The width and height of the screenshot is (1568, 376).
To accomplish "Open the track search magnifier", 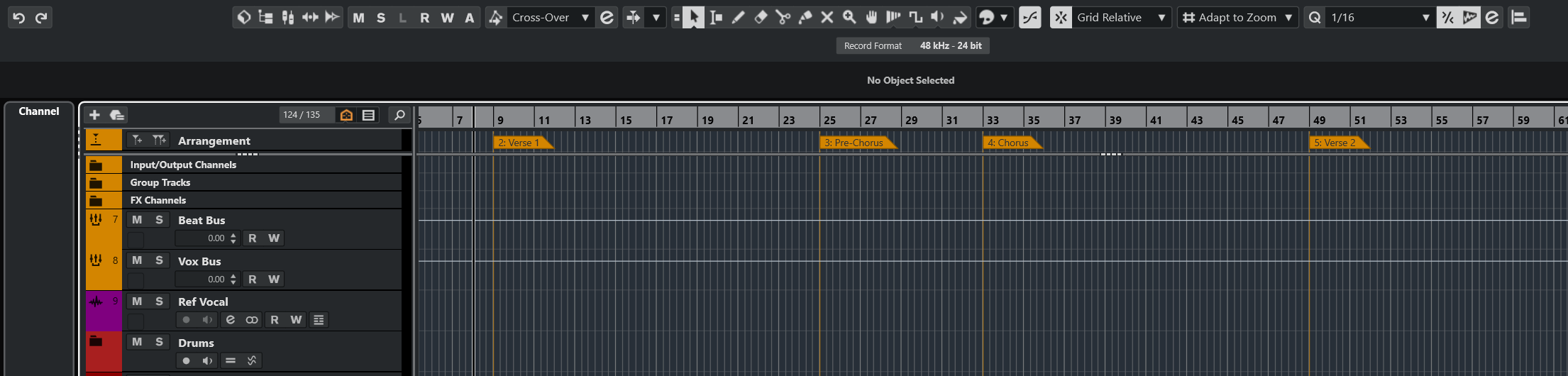I will coord(399,115).
